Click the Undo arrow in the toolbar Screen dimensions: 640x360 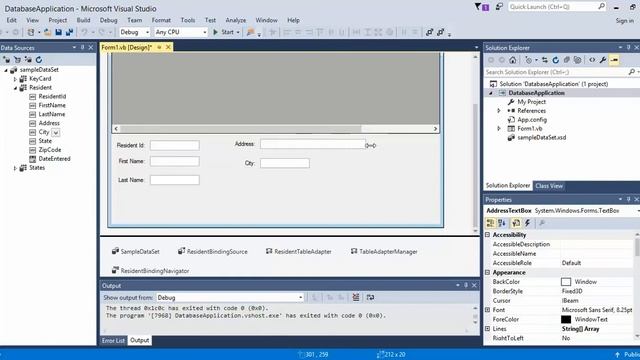tap(84, 32)
